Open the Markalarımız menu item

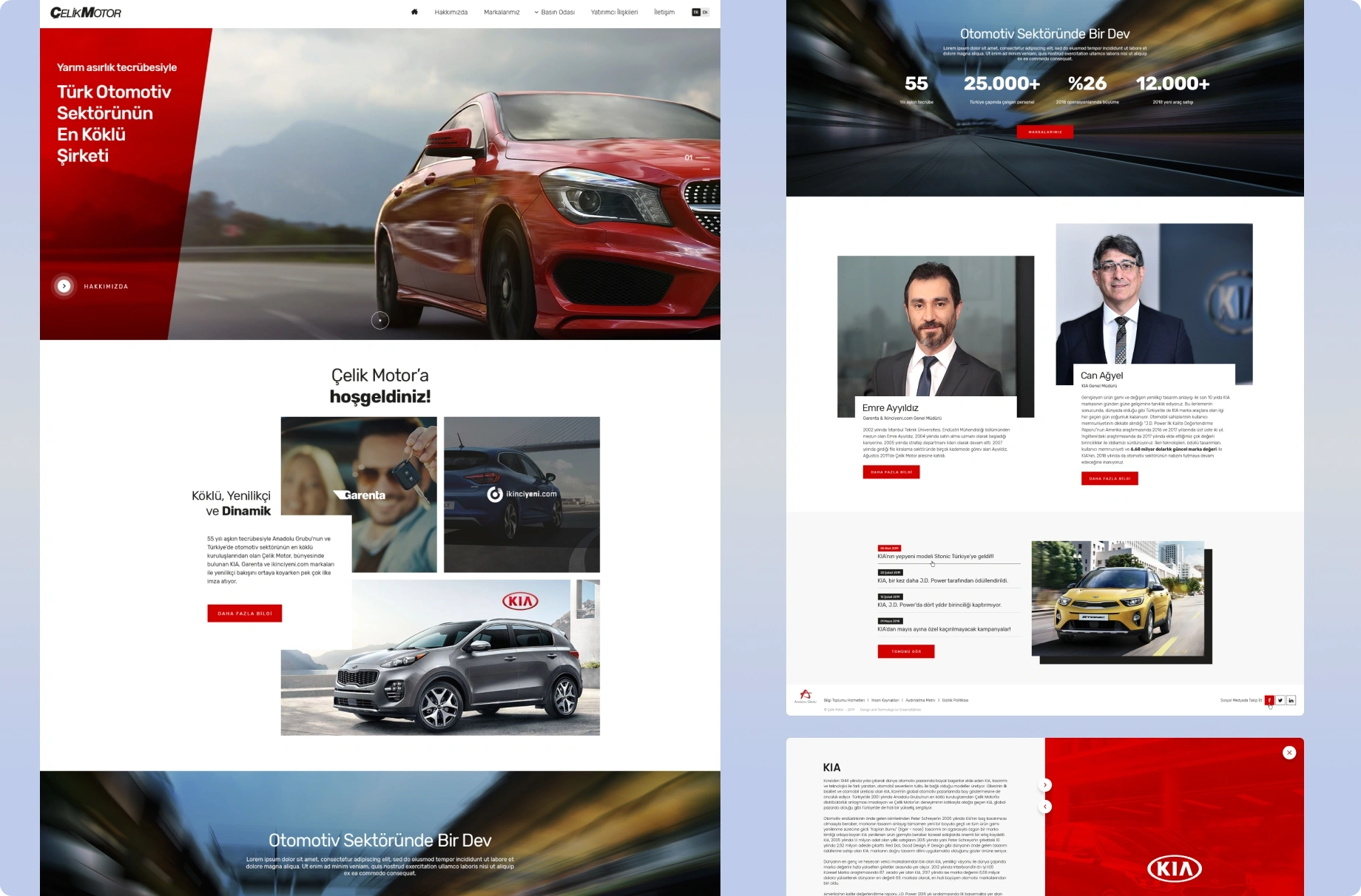501,13
